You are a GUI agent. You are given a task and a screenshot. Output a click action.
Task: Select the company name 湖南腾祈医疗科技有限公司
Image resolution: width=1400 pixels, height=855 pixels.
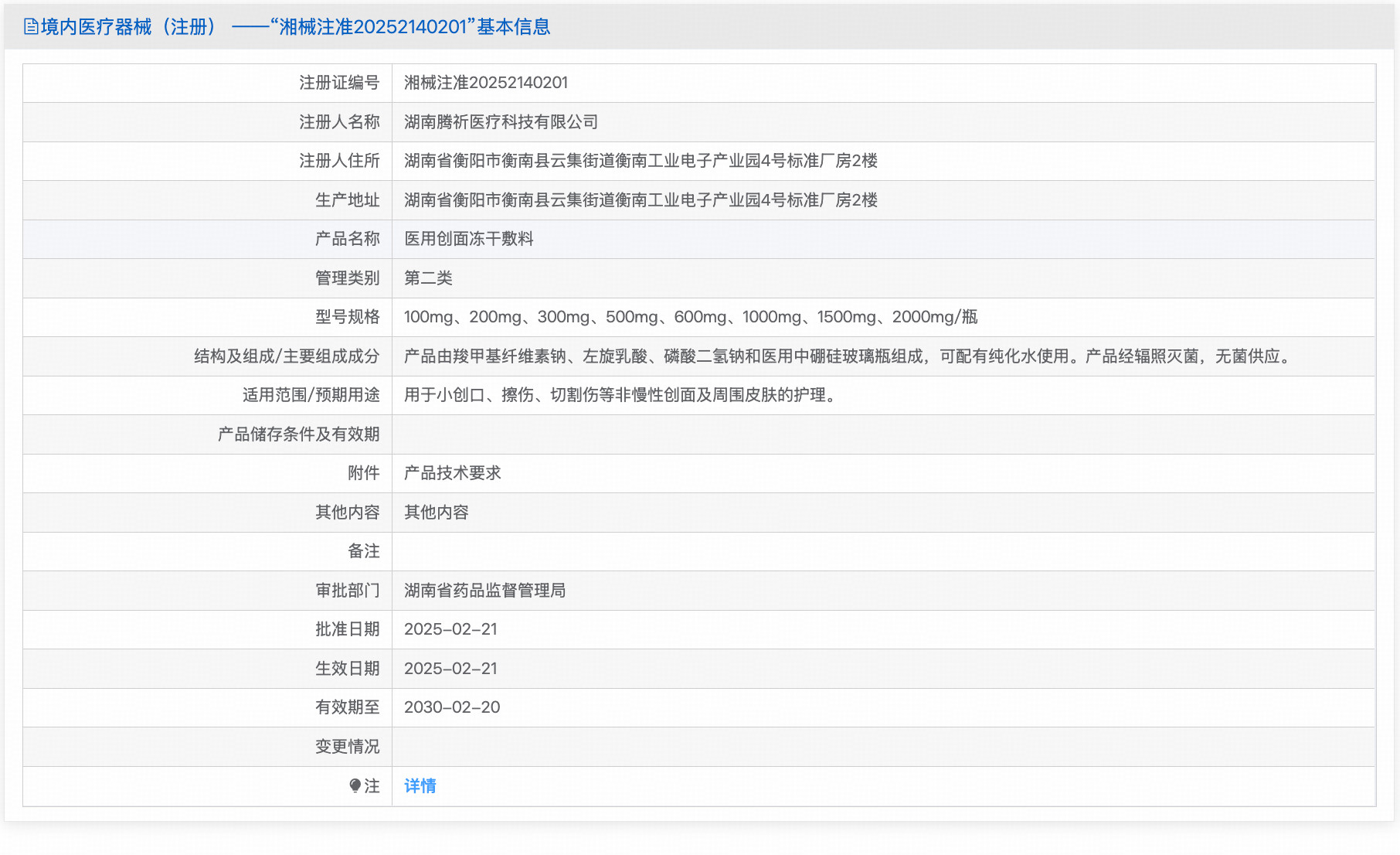tap(501, 121)
